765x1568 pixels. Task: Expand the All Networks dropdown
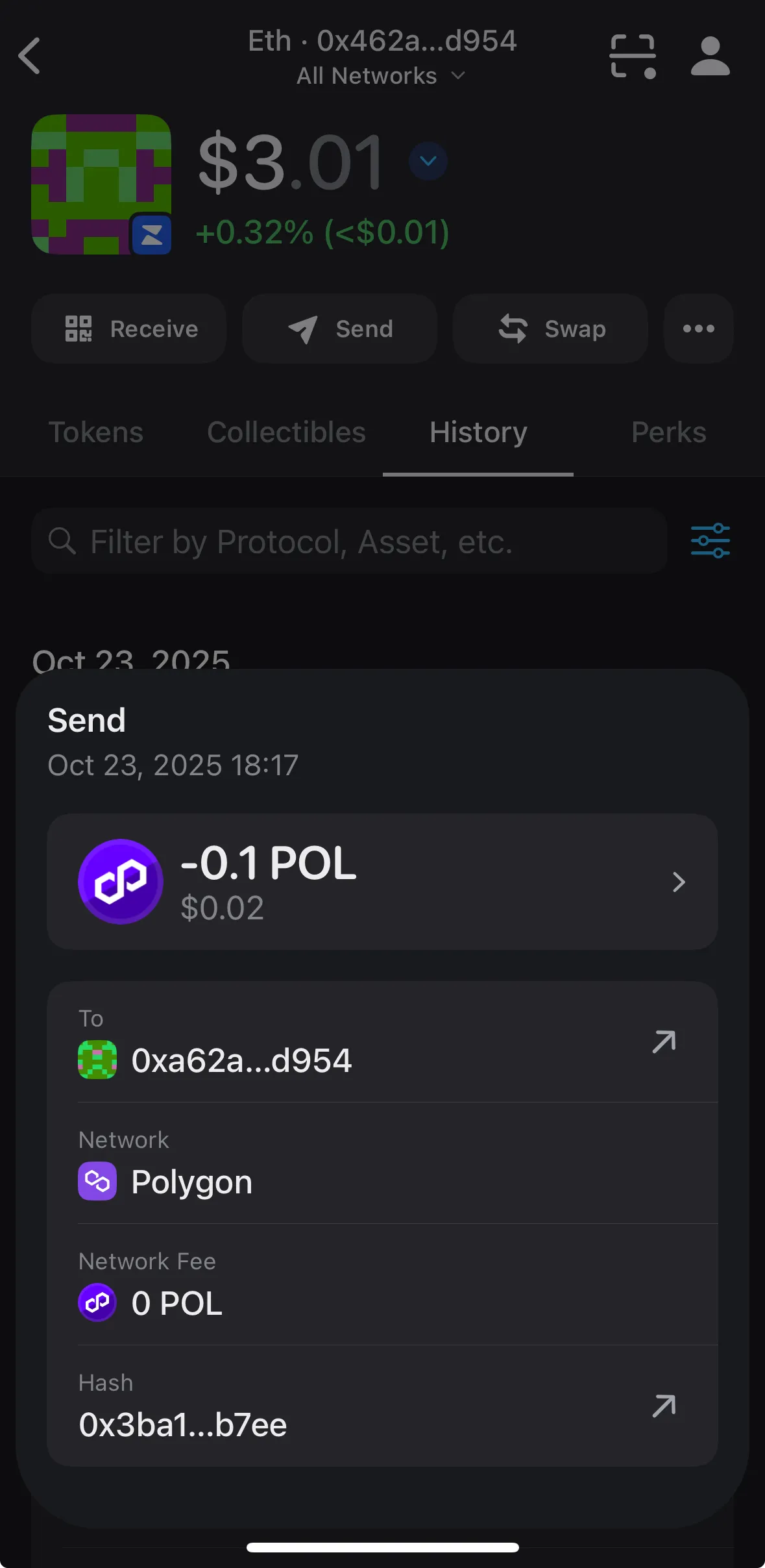tap(382, 76)
